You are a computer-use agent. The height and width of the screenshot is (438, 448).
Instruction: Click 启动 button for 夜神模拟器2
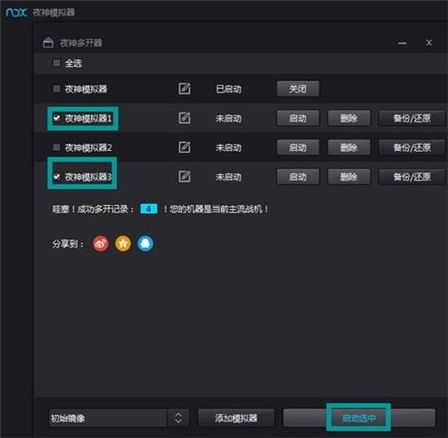point(298,147)
